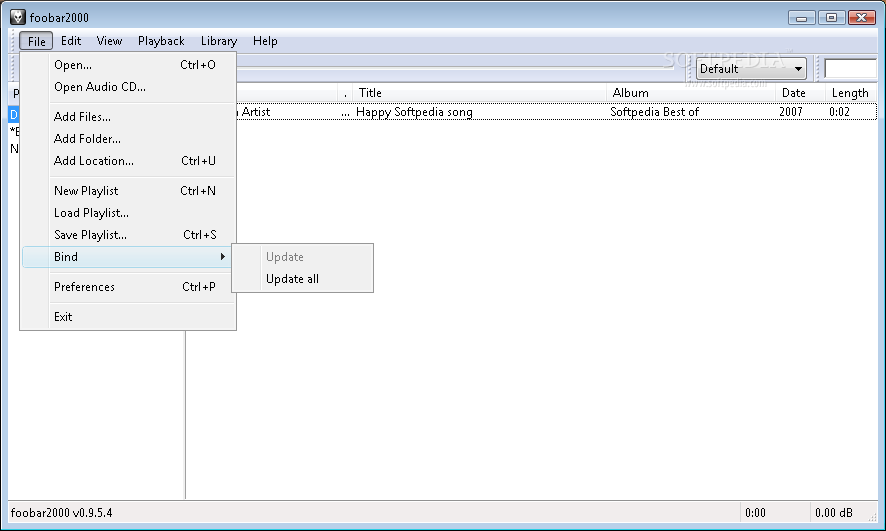Click foobar2000 v0.9.5.4 status text
Image resolution: width=886 pixels, height=531 pixels.
pyautogui.click(x=61, y=513)
